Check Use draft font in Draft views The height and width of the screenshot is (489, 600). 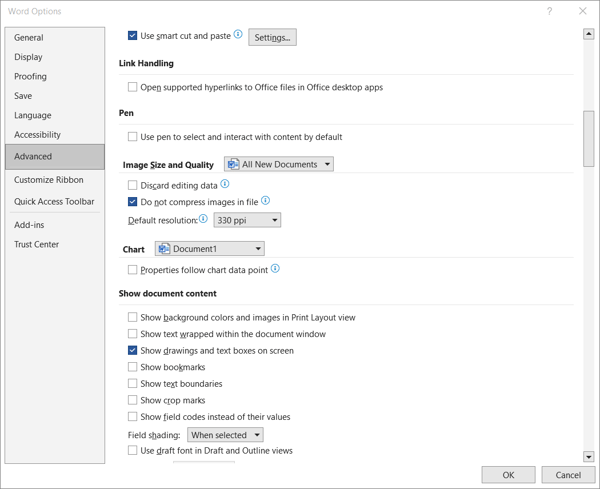point(132,450)
